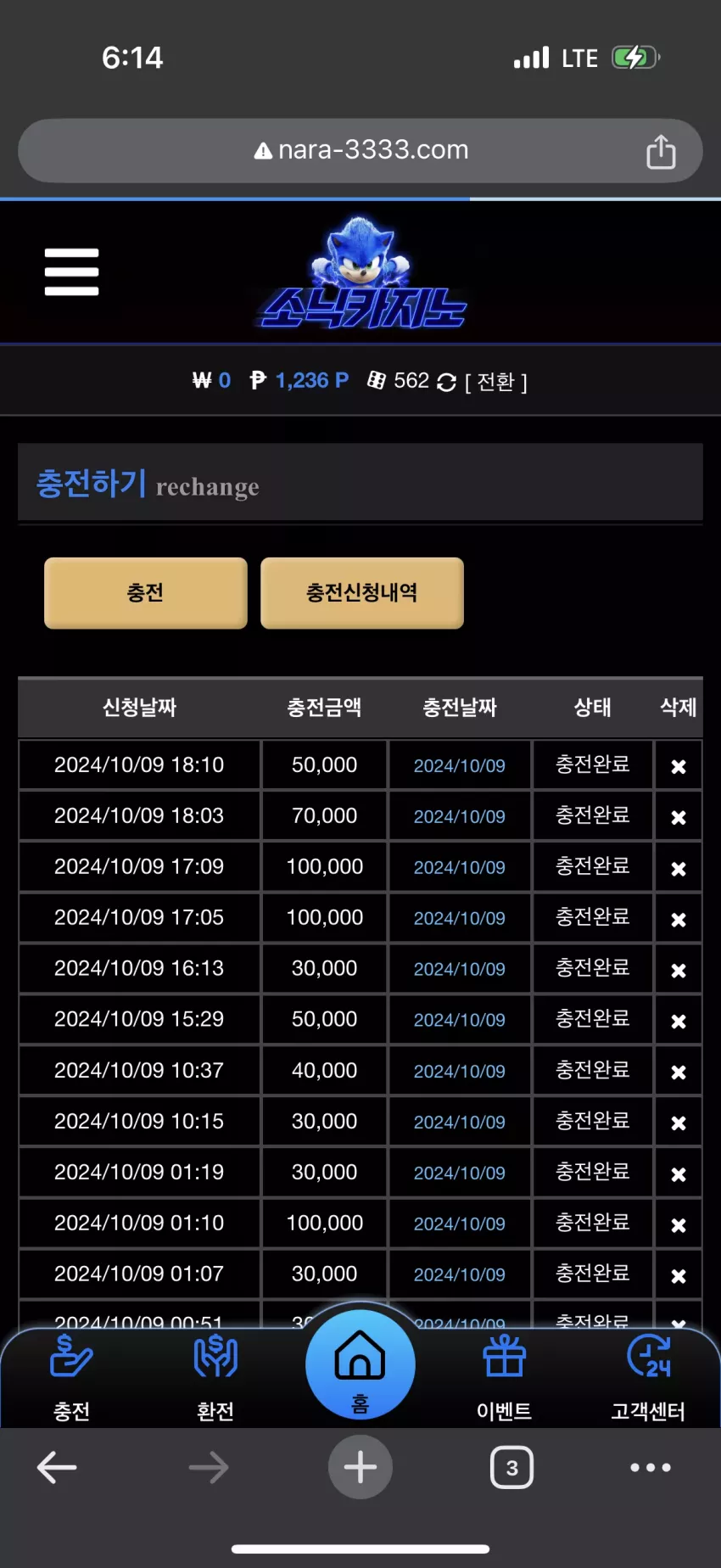Click the [ 전환 ] link
This screenshot has width=721, height=1568.
tap(496, 382)
